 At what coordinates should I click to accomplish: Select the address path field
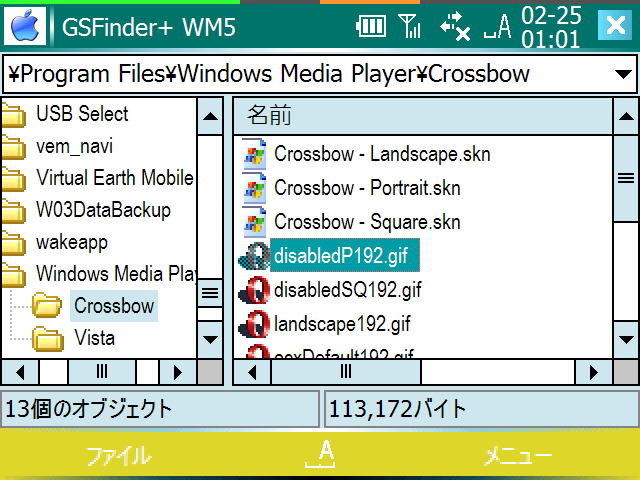320,74
